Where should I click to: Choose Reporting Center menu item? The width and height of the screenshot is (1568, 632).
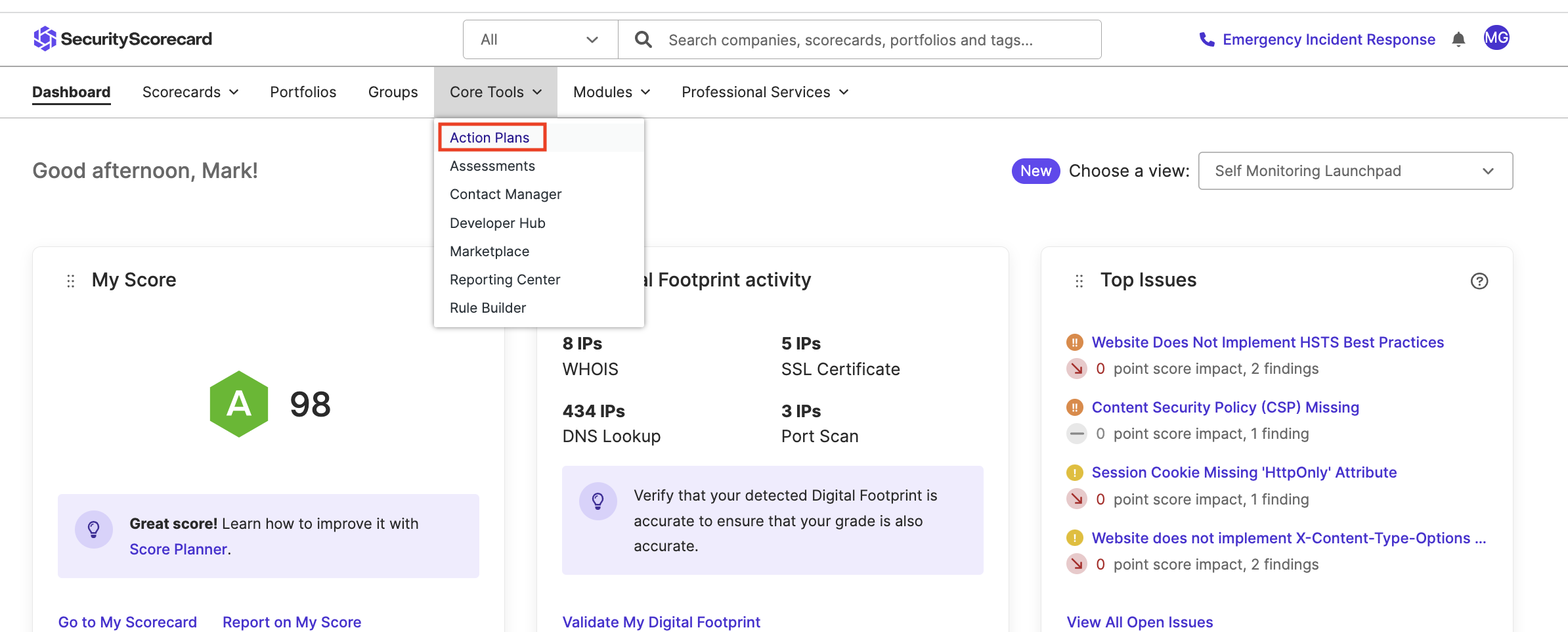pos(505,280)
